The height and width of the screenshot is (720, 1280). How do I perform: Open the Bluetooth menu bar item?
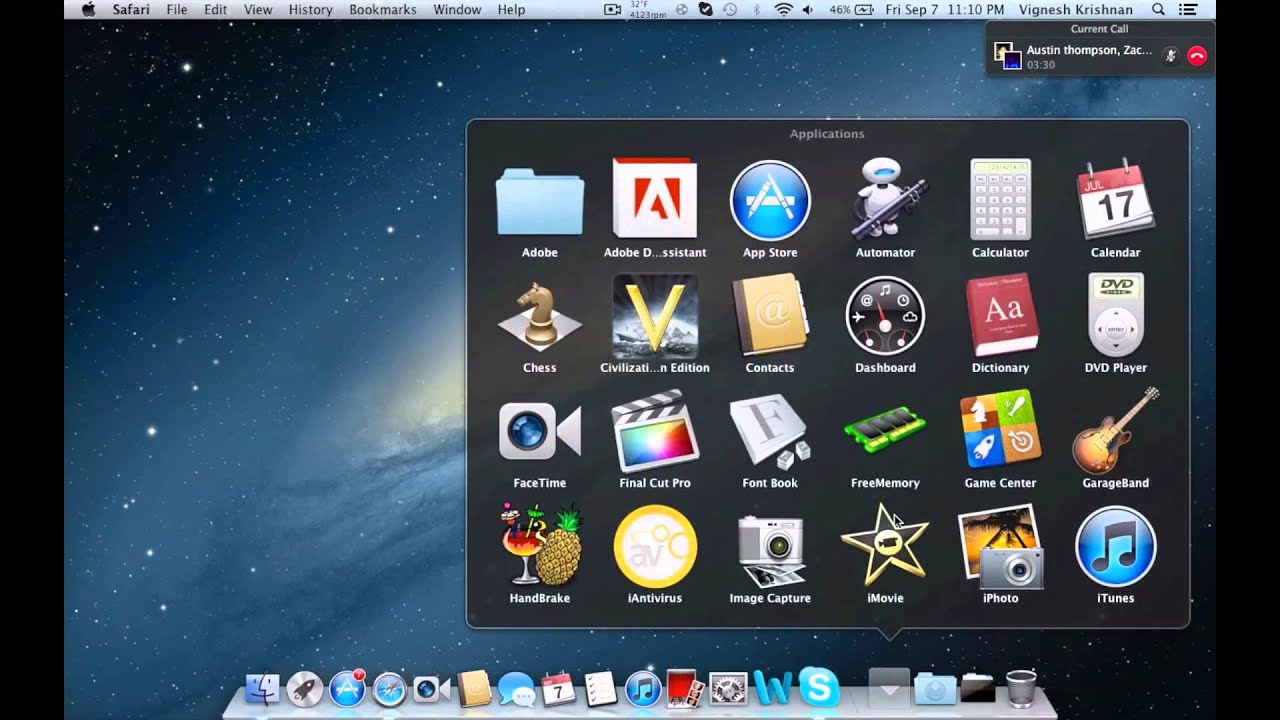(x=757, y=9)
